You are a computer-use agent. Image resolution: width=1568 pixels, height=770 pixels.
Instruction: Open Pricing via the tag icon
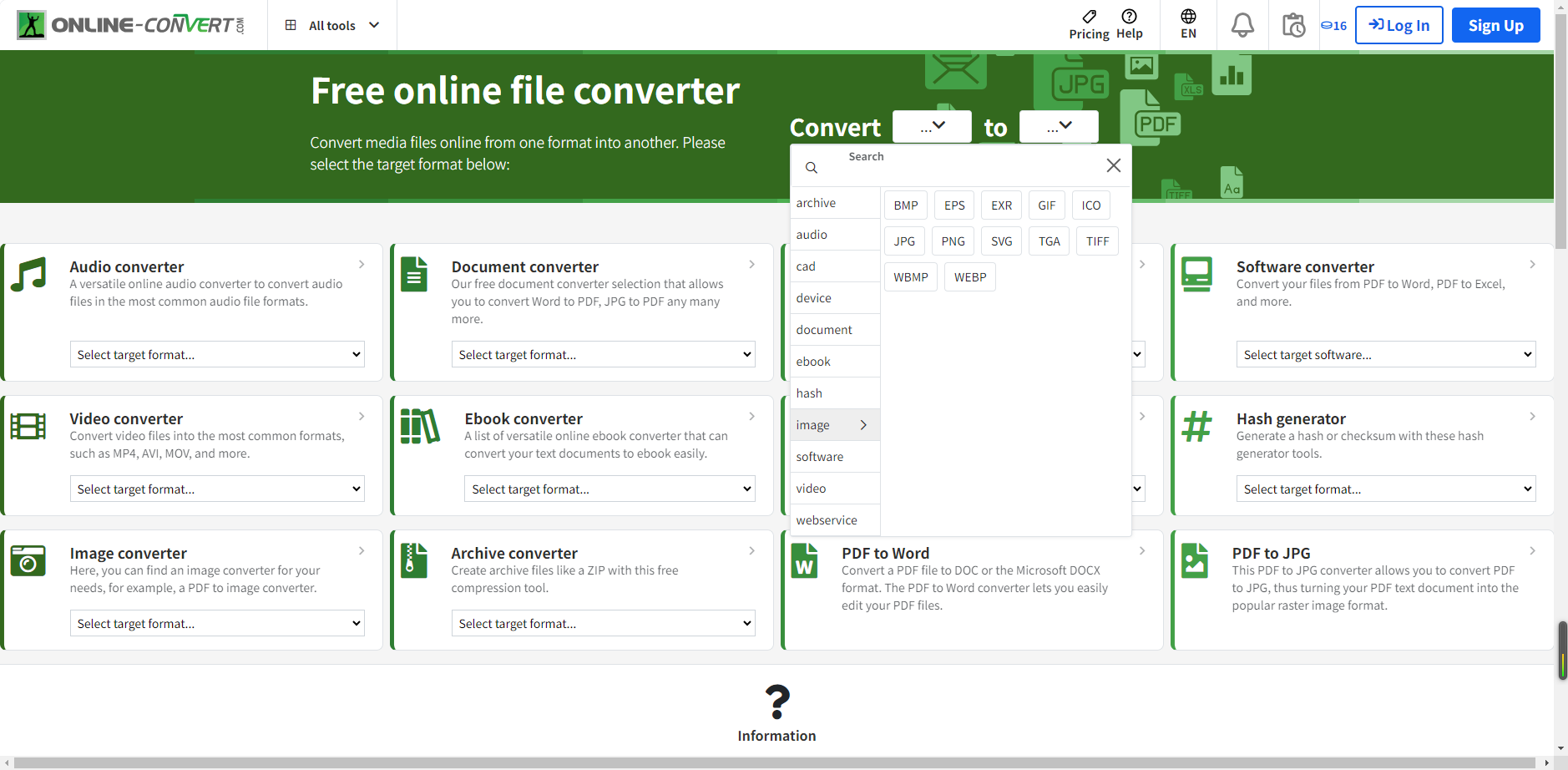pyautogui.click(x=1089, y=17)
